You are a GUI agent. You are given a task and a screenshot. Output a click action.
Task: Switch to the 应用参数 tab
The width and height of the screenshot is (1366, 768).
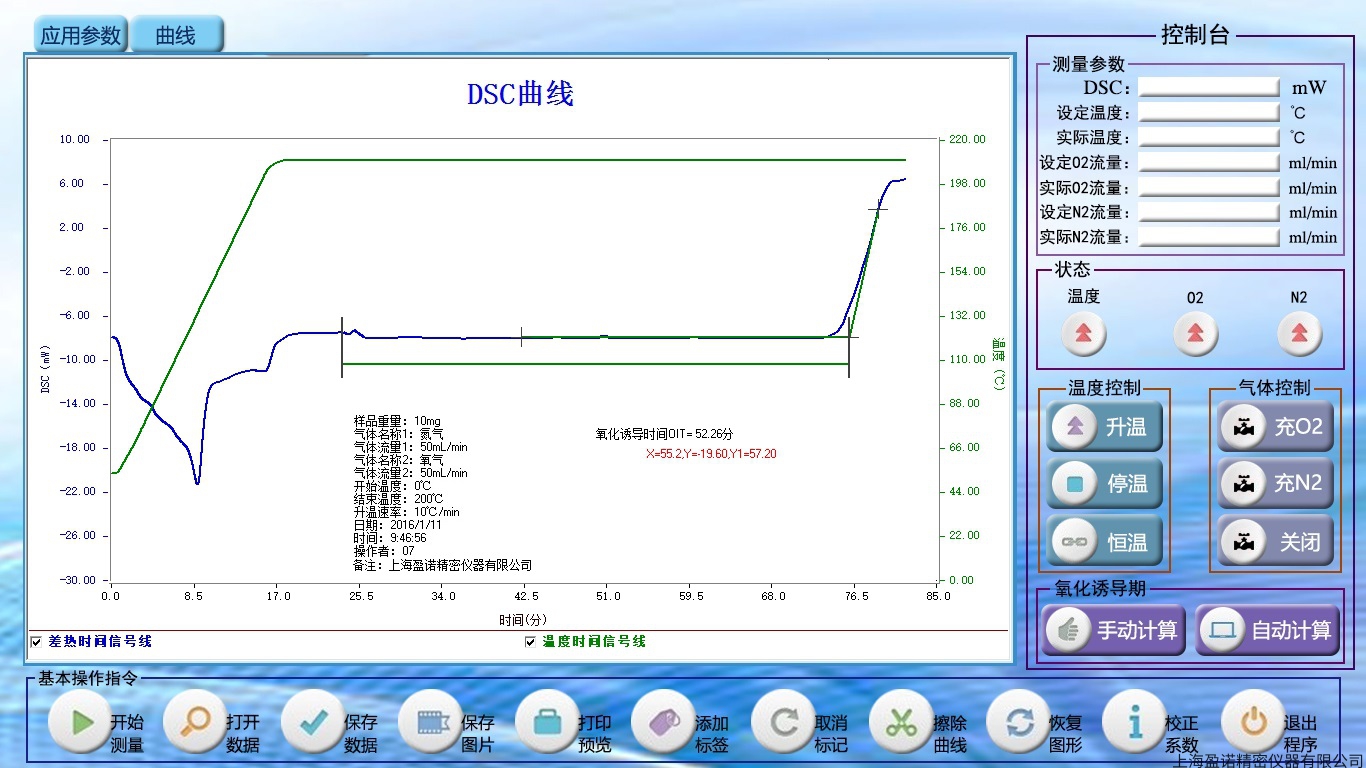point(81,36)
